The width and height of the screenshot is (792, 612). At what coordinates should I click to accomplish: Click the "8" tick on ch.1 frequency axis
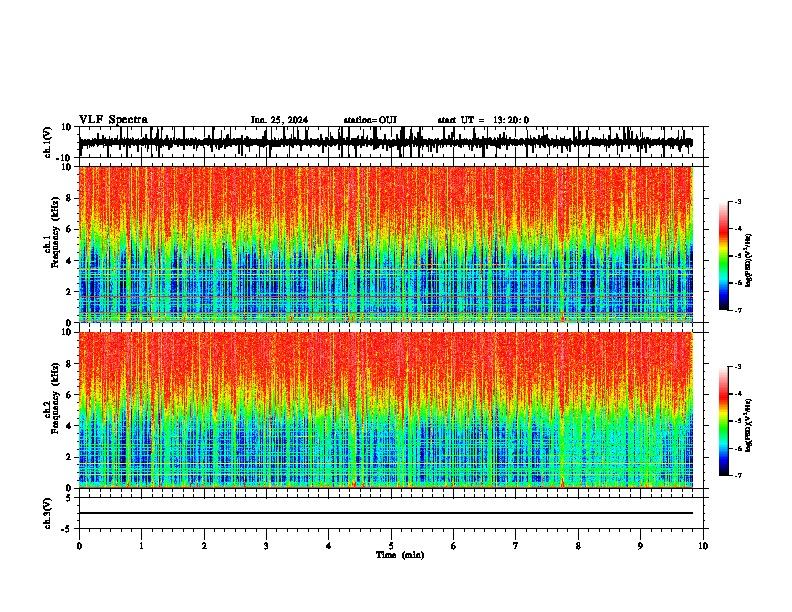click(69, 198)
